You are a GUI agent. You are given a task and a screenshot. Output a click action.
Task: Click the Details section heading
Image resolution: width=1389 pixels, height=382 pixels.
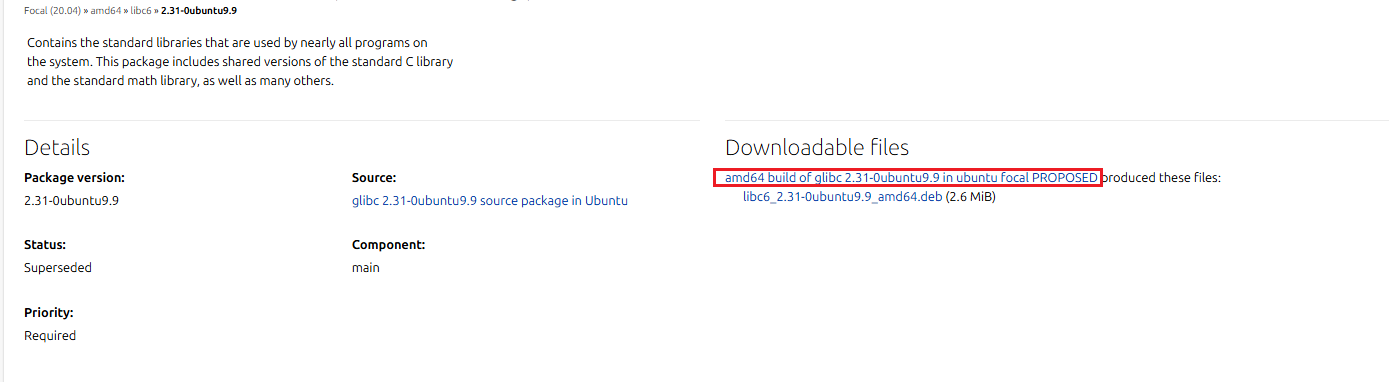[57, 148]
